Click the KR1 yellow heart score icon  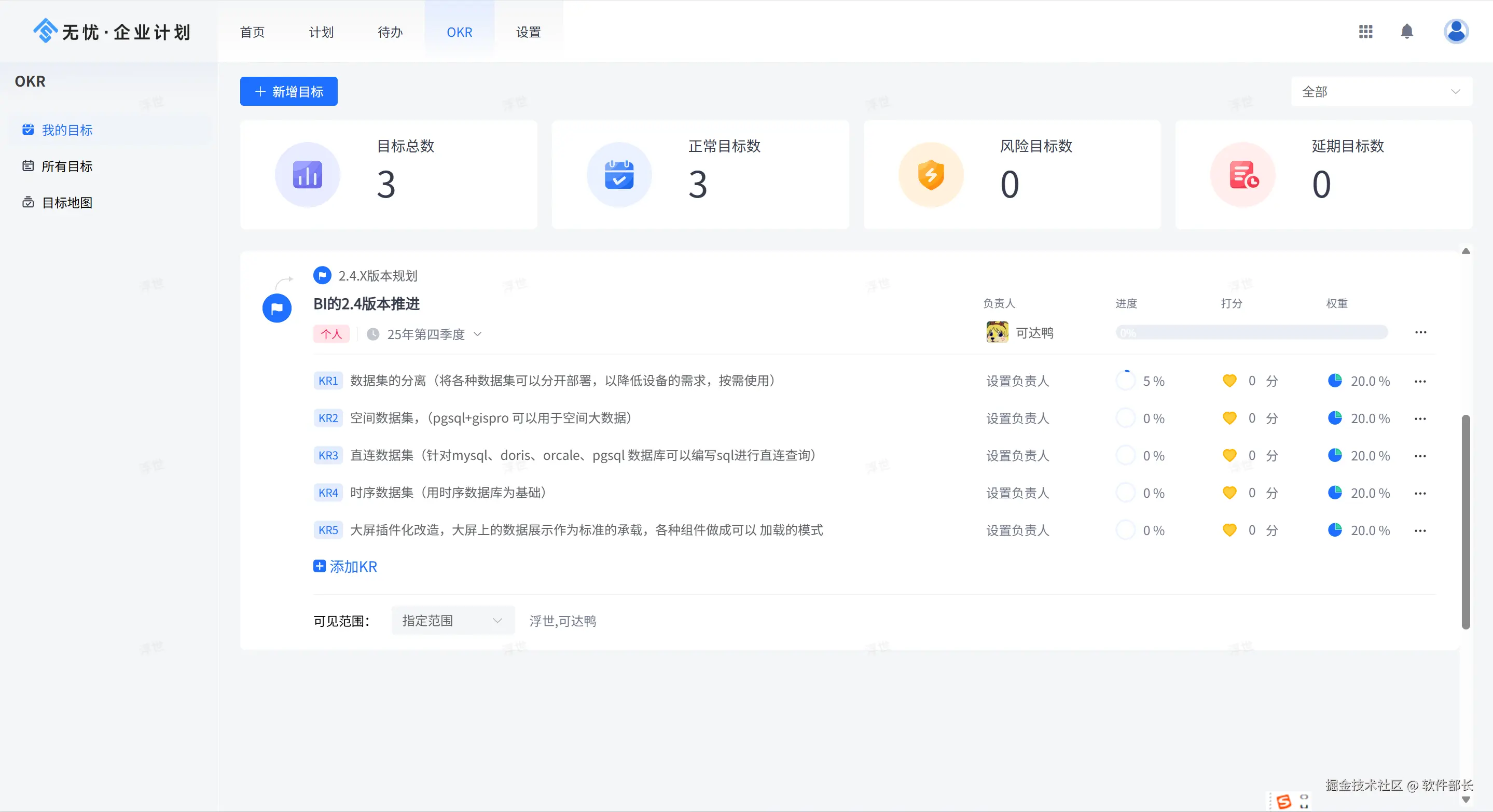tap(1229, 381)
